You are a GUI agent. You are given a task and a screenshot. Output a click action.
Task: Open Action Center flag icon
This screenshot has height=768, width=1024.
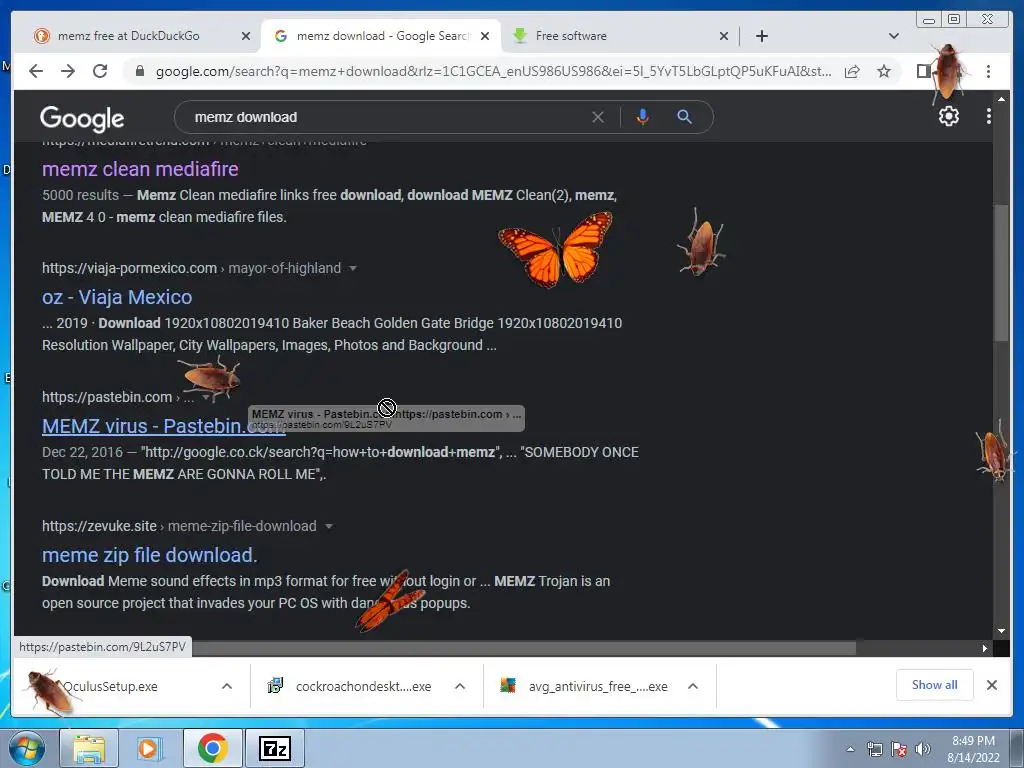pyautogui.click(x=899, y=749)
